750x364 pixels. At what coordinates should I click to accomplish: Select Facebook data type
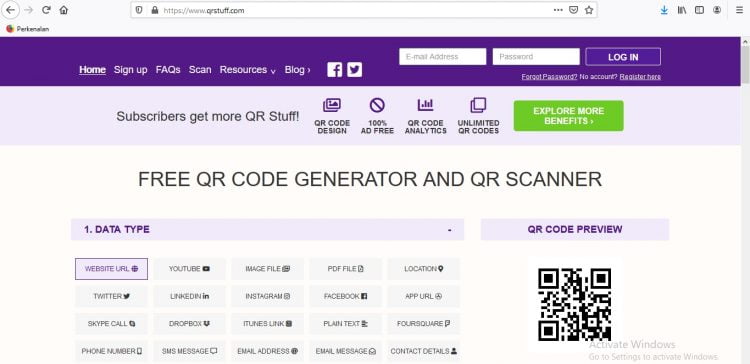(345, 296)
